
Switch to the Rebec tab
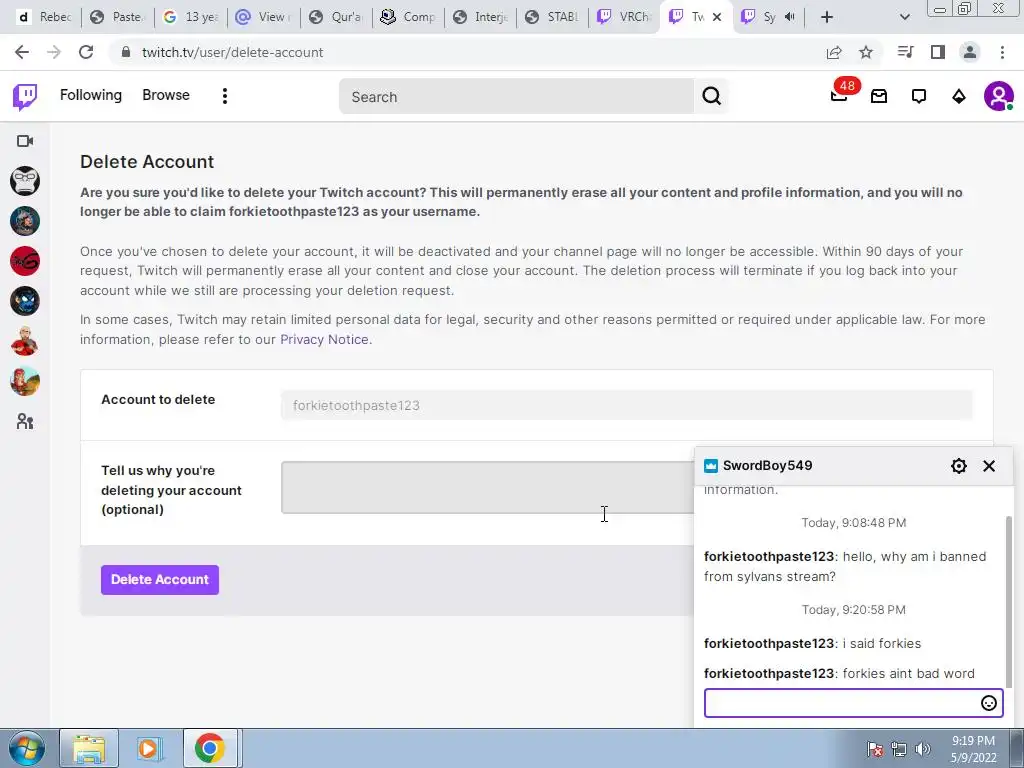[44, 17]
